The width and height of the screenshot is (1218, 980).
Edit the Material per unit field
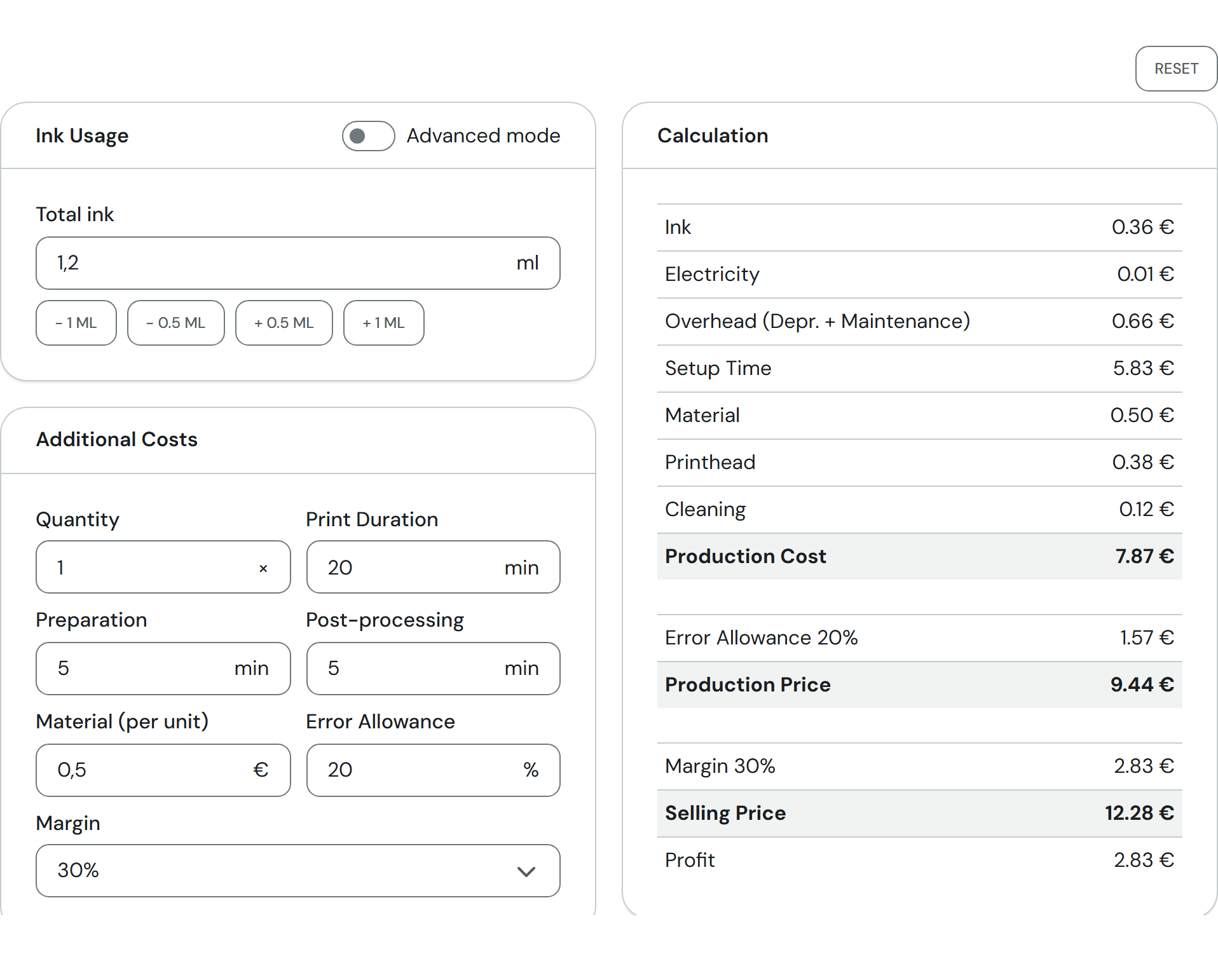tap(163, 770)
